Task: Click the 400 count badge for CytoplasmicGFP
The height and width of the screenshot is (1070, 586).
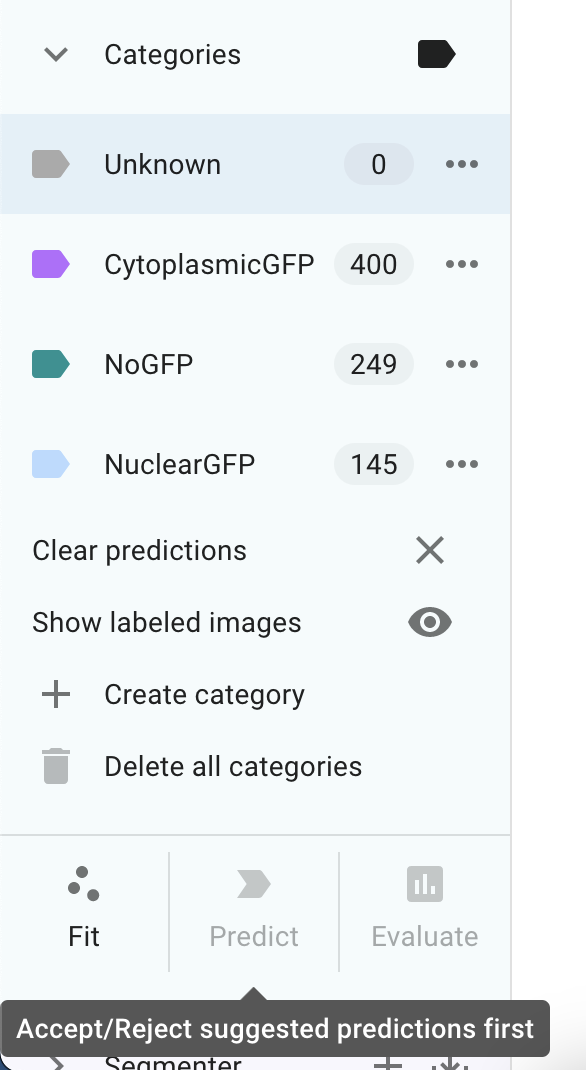Action: click(373, 264)
